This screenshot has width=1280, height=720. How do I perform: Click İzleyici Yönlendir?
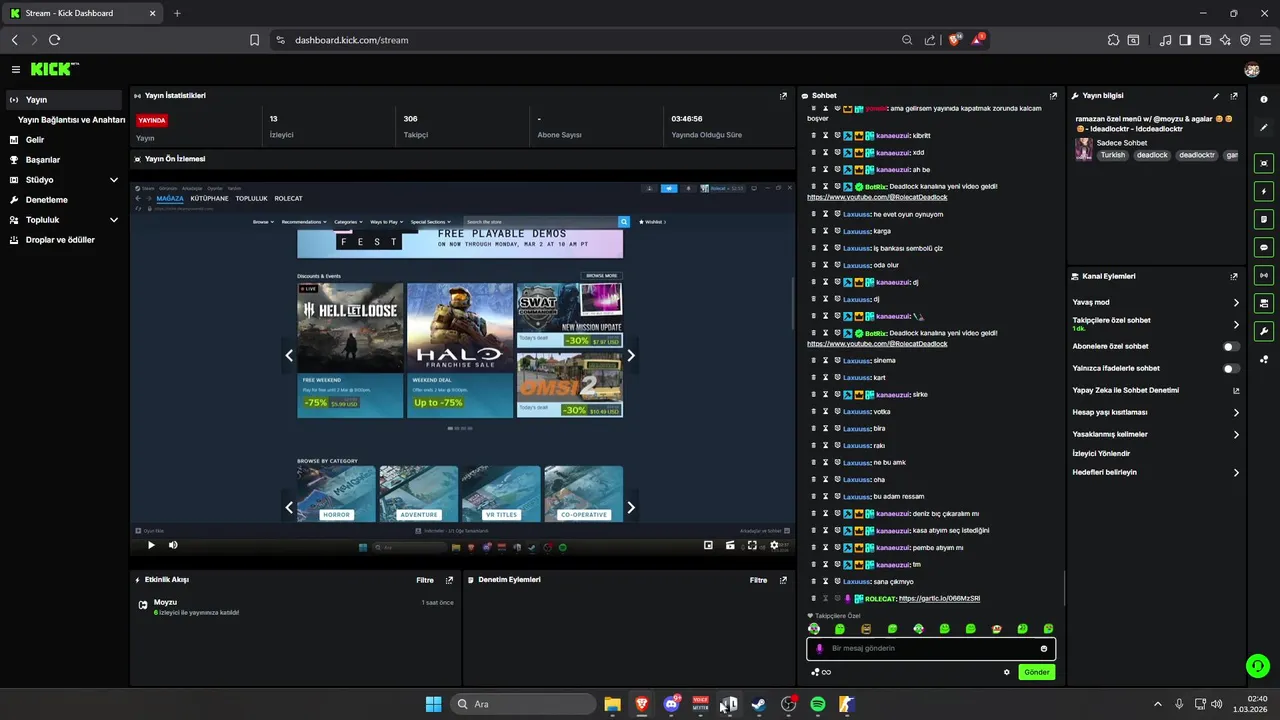pos(1101,453)
